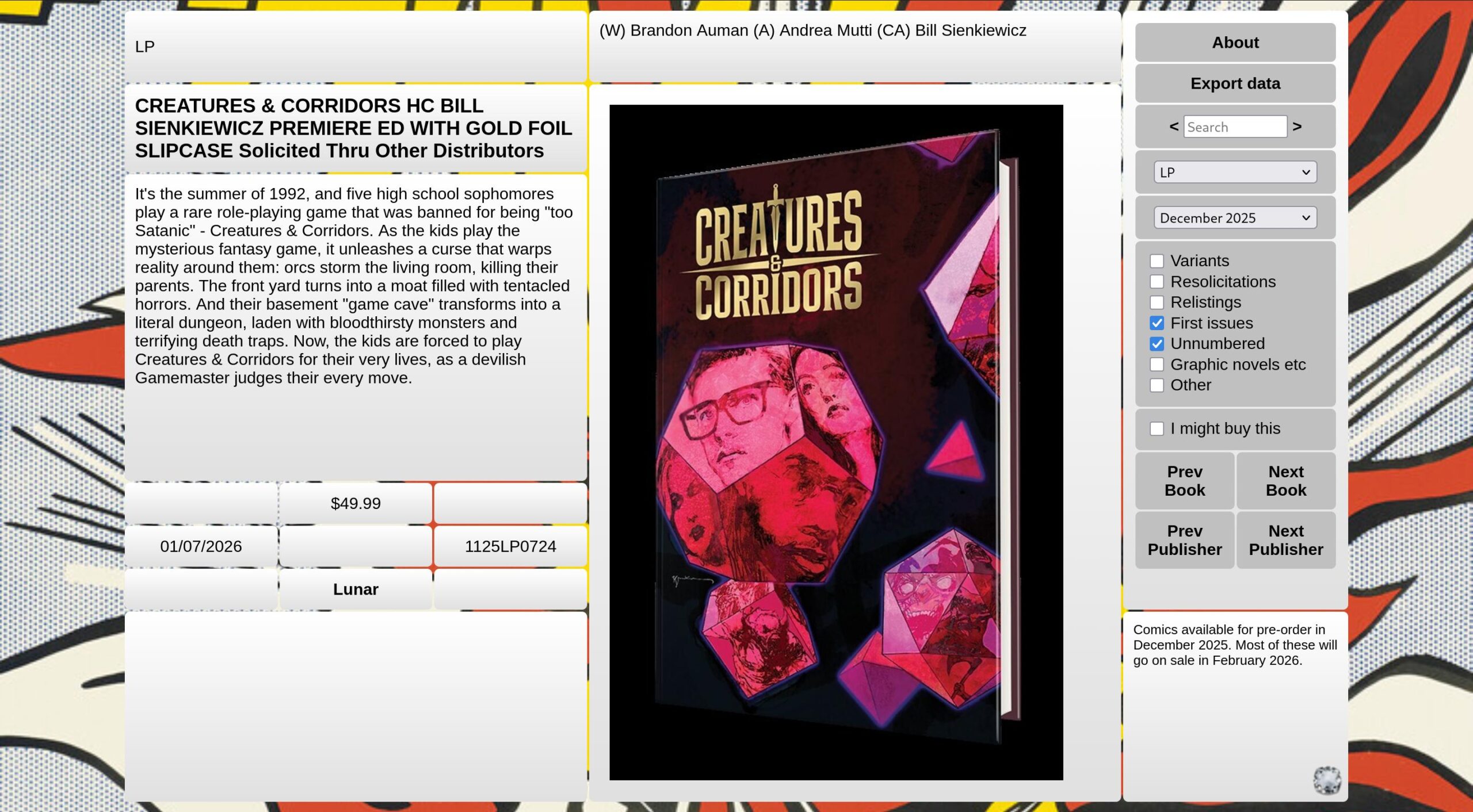Toggle the Resolicitations checkbox

pyautogui.click(x=1157, y=282)
